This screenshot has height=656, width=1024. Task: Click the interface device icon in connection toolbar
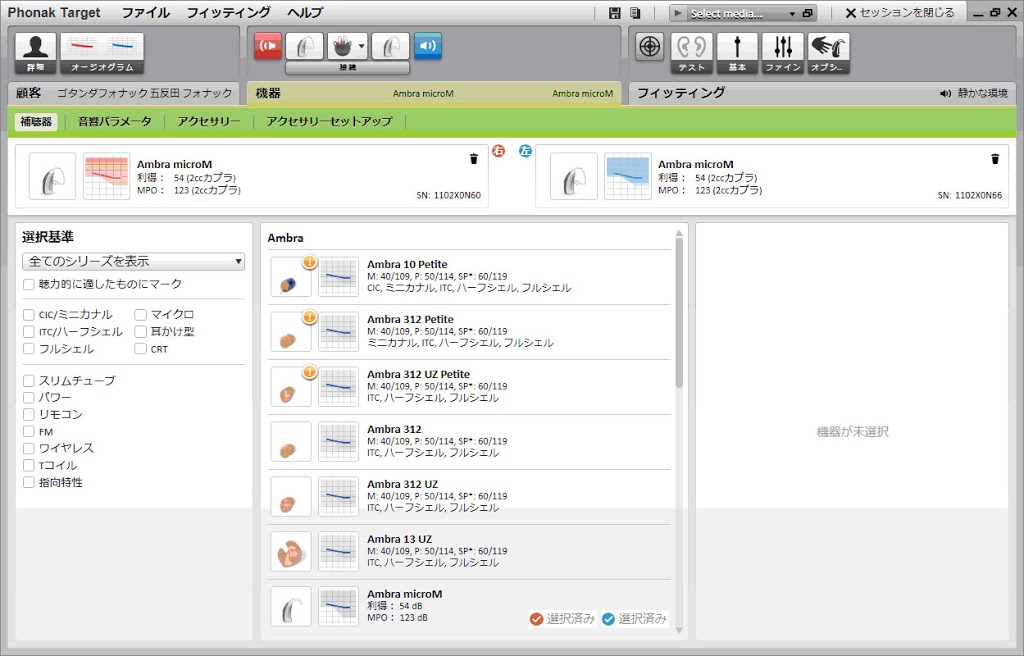(x=342, y=46)
